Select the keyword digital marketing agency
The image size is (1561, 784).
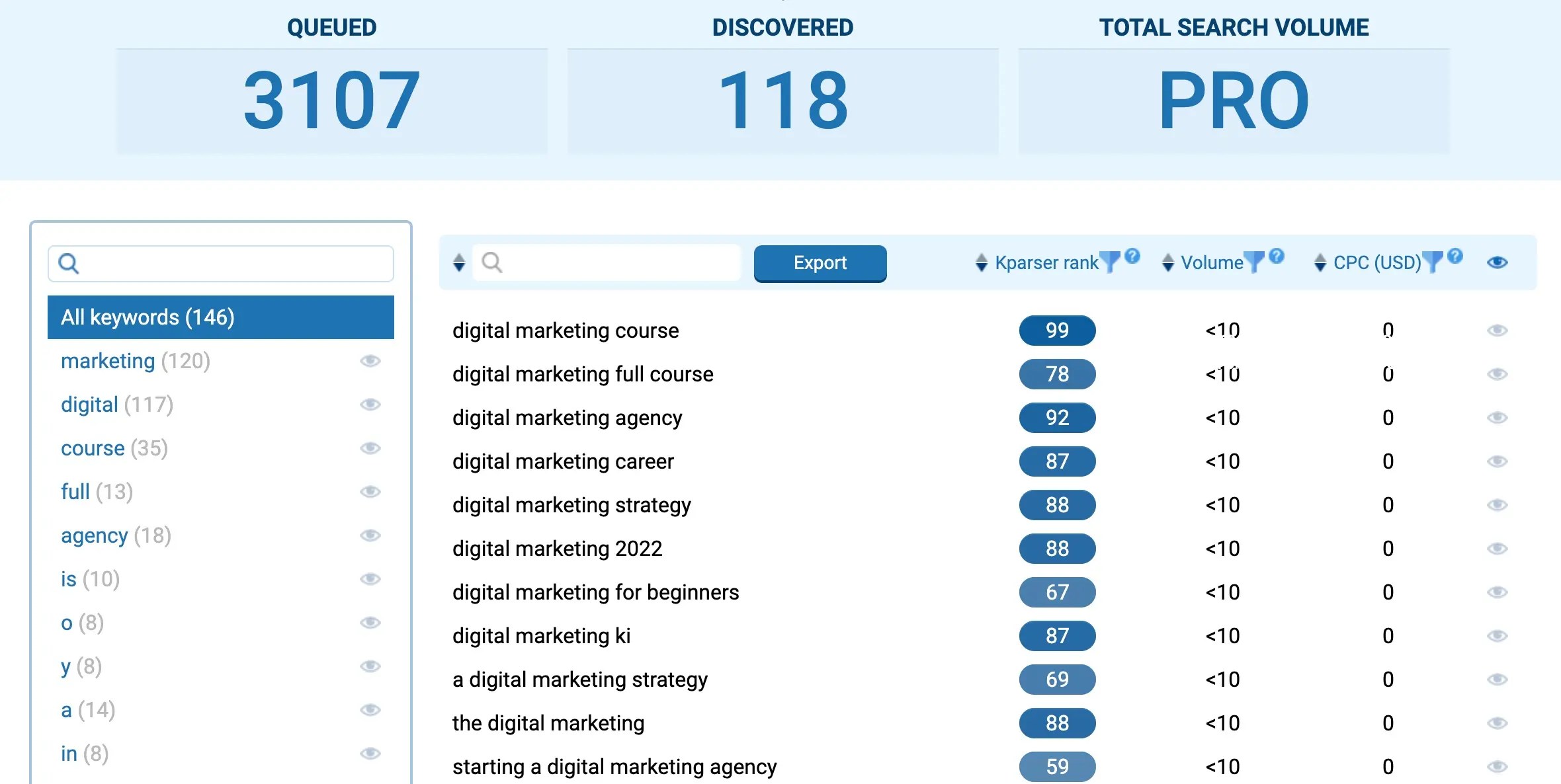[568, 417]
